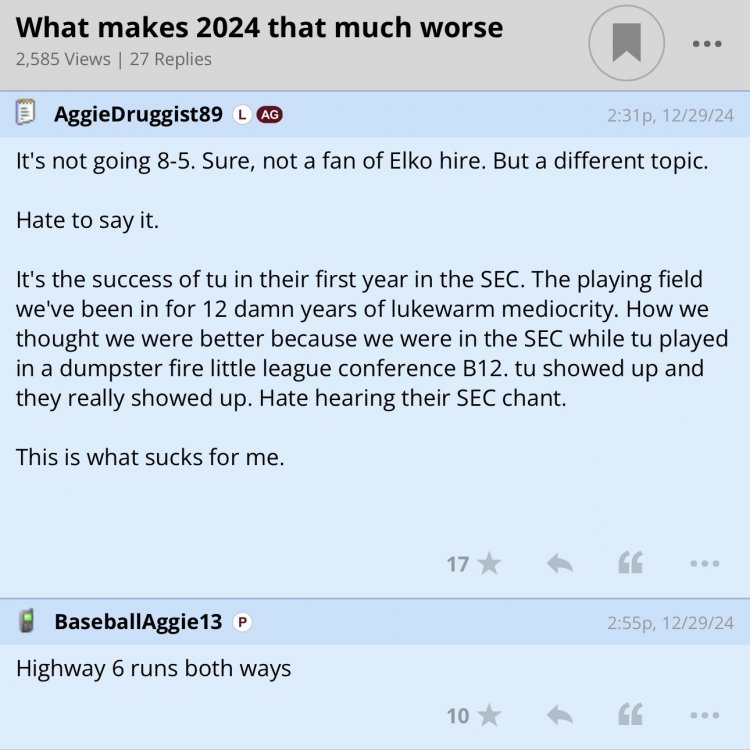Click the 2:31p, 12/29/24 post timestamp
750x750 pixels.
click(x=670, y=115)
